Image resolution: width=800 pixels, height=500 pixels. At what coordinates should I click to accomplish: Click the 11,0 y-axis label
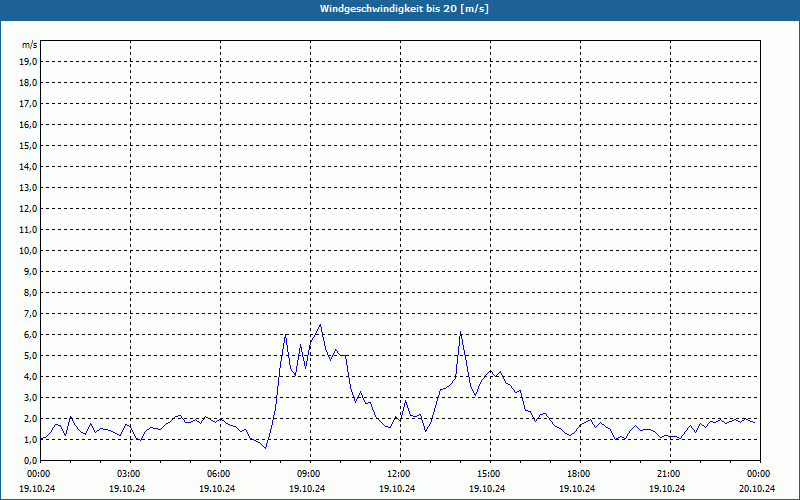click(27, 230)
